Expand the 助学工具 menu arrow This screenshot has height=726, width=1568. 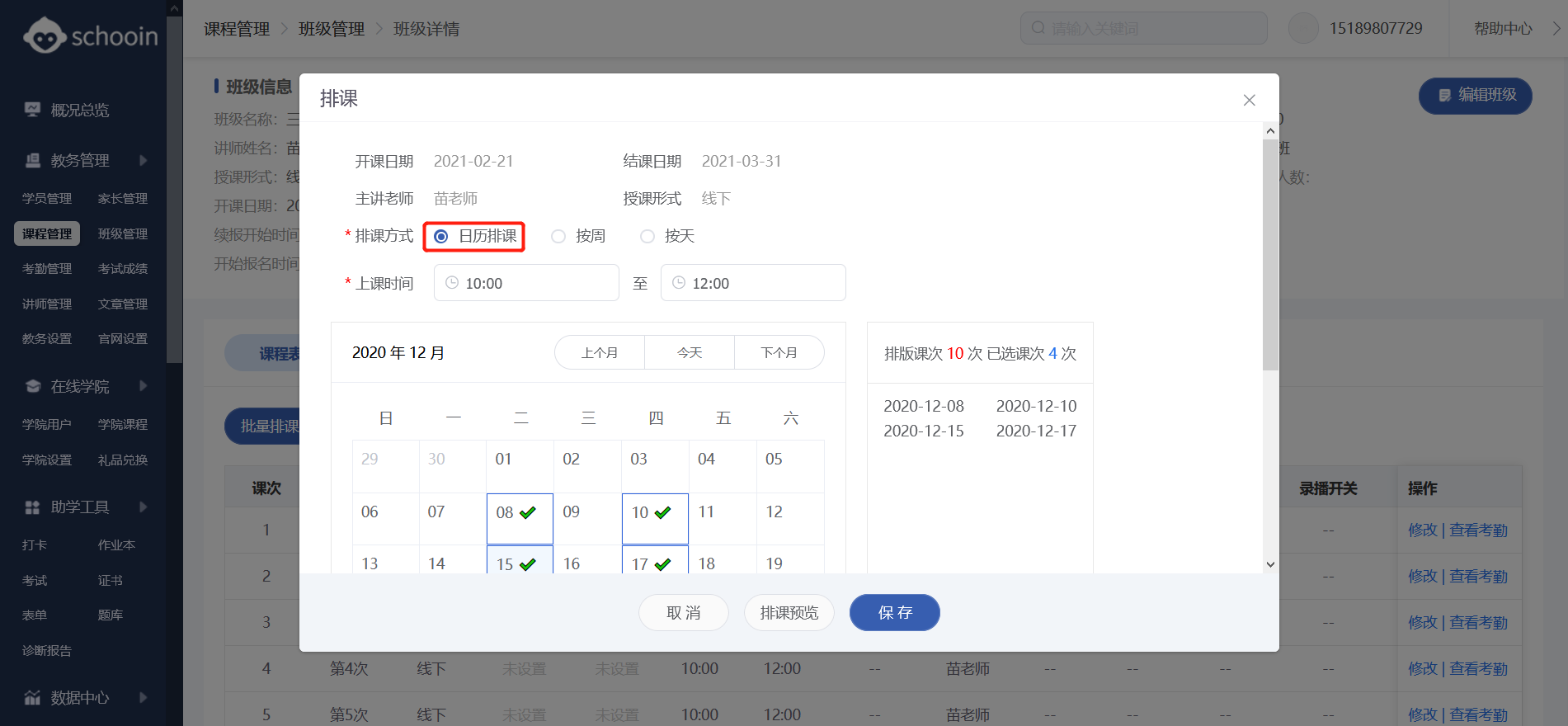click(144, 507)
